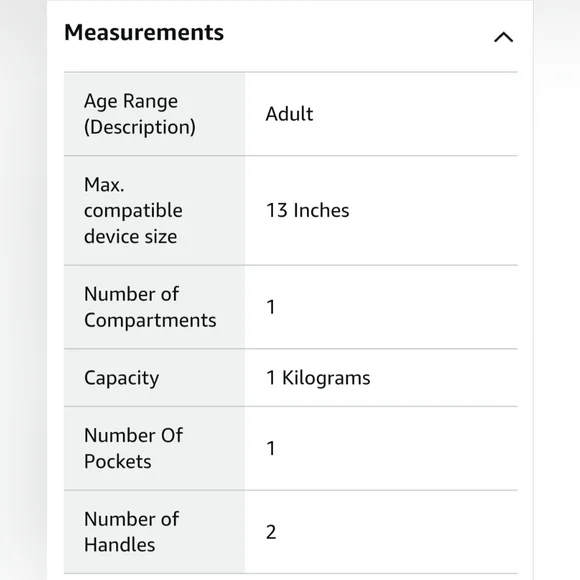This screenshot has width=580, height=580.
Task: Select the Number Of Pockets label
Action: pos(133,448)
